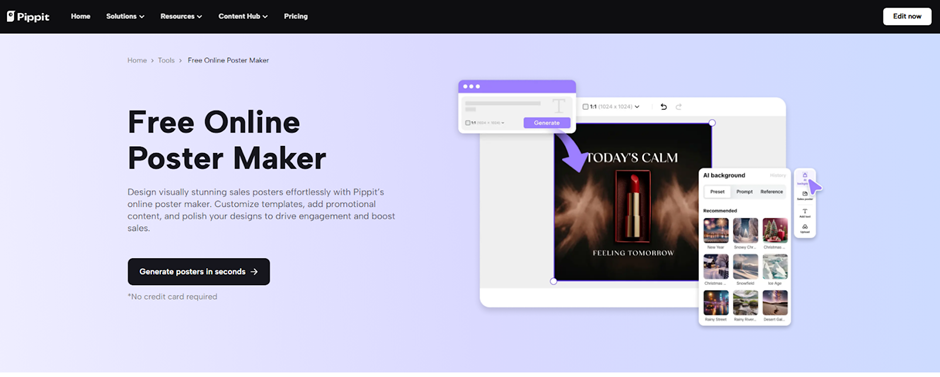
Task: Switch to the Prompt tab
Action: point(745,192)
